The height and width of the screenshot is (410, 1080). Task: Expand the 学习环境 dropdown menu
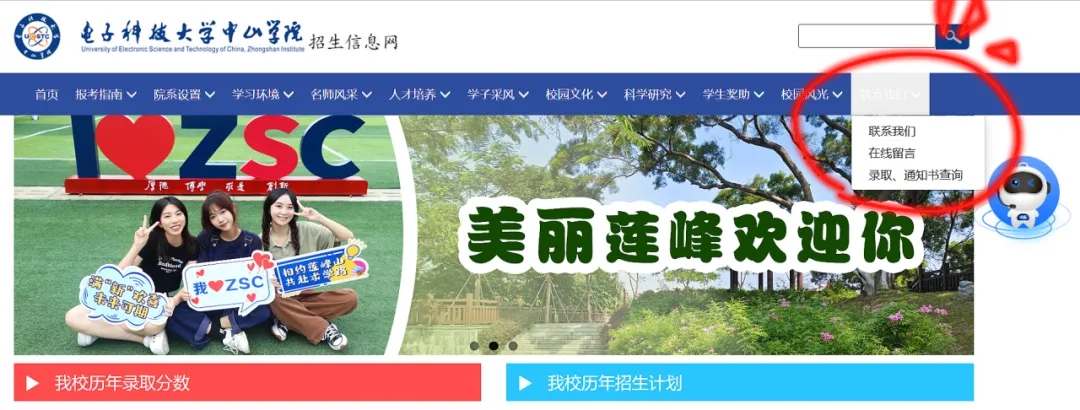coord(263,94)
